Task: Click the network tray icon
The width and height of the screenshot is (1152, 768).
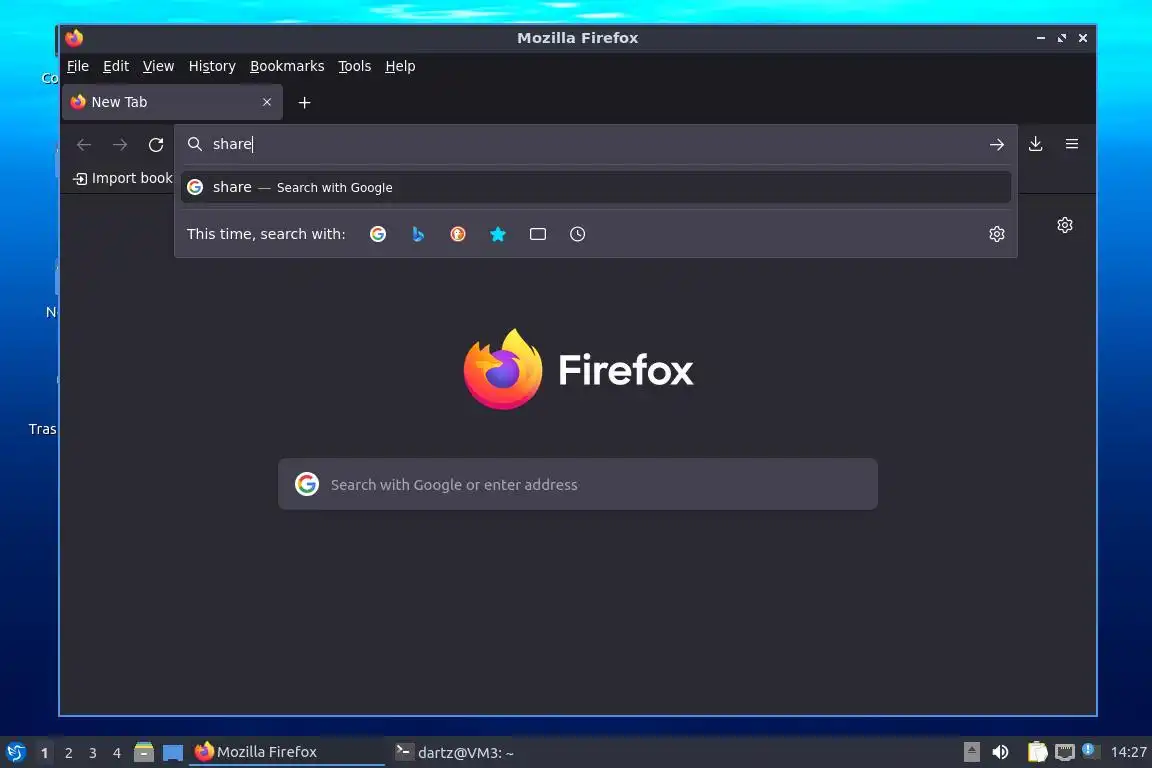Action: pos(1065,752)
